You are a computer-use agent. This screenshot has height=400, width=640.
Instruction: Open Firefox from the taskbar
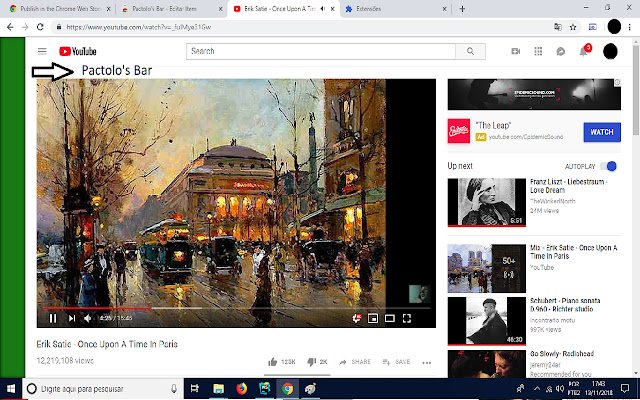tap(242, 389)
